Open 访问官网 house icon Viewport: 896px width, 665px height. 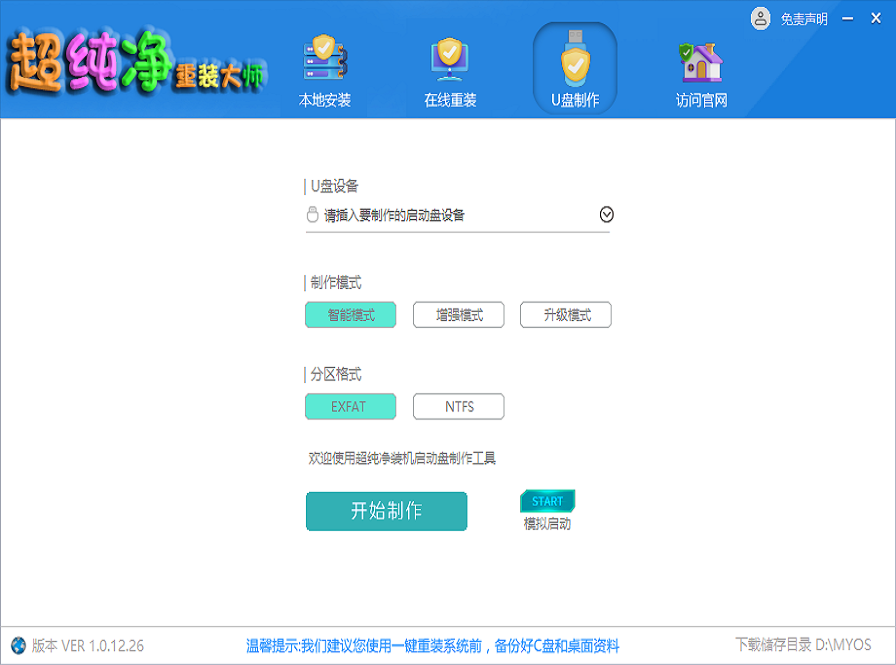tap(701, 62)
